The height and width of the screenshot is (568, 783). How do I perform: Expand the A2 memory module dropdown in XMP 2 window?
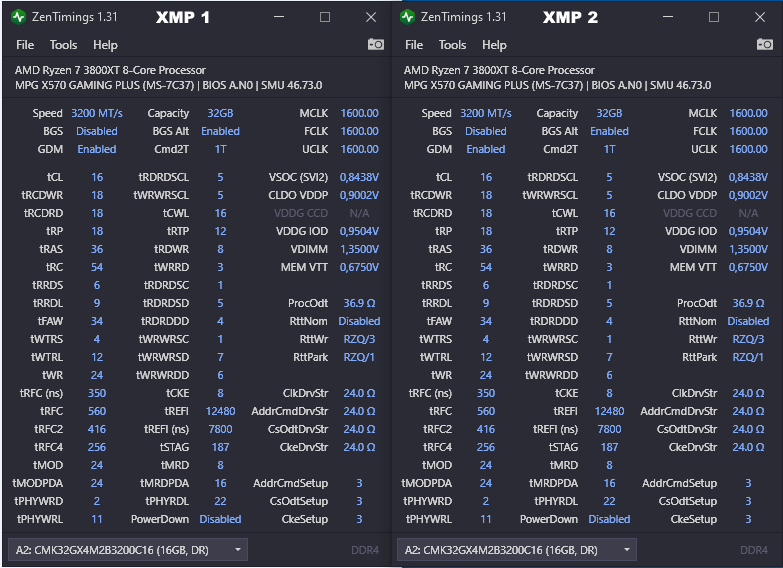[x=517, y=550]
